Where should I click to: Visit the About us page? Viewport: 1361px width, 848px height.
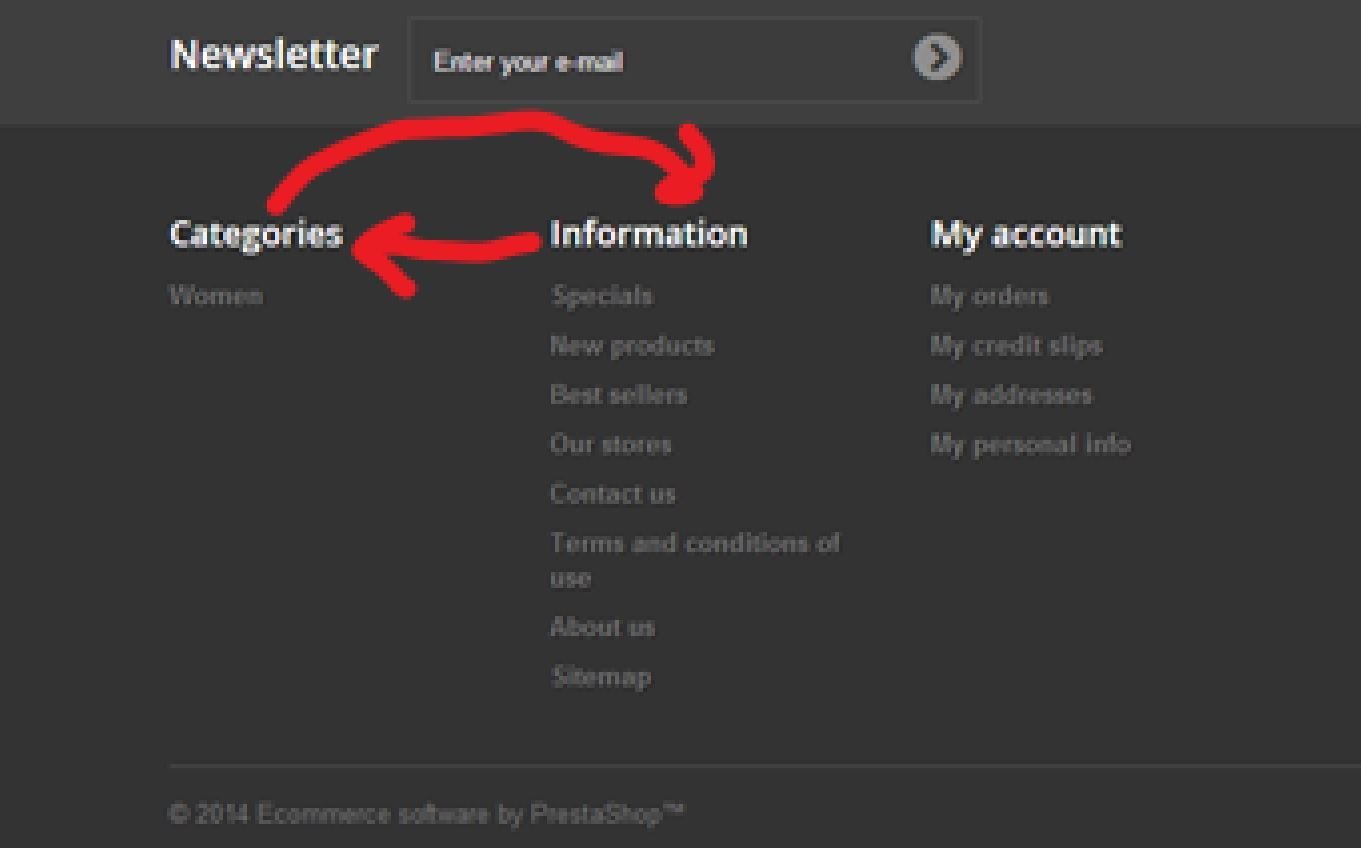click(x=602, y=627)
